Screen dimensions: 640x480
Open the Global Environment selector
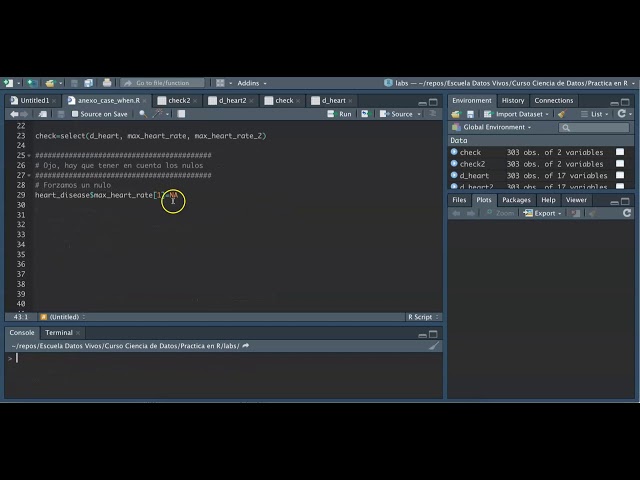pos(492,127)
